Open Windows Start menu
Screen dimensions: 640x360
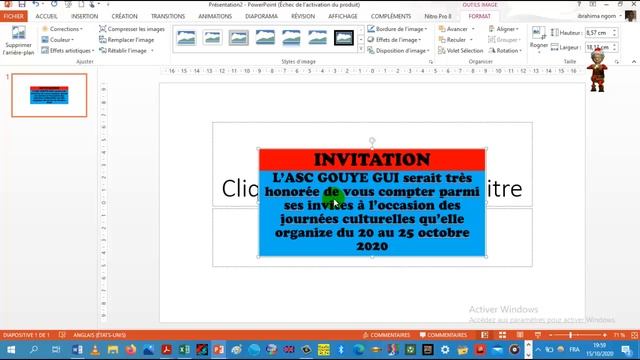coord(11,350)
